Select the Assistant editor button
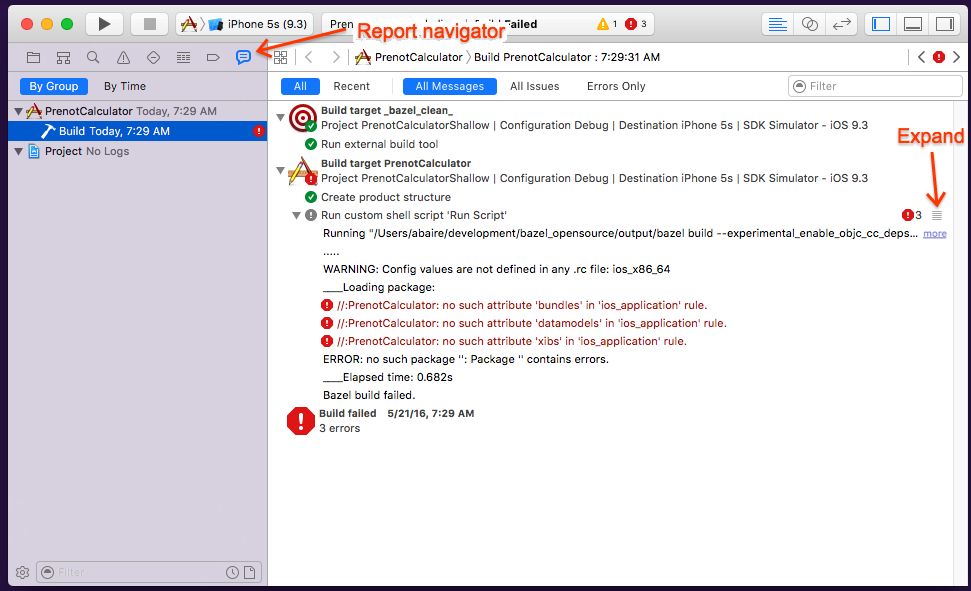 809,24
